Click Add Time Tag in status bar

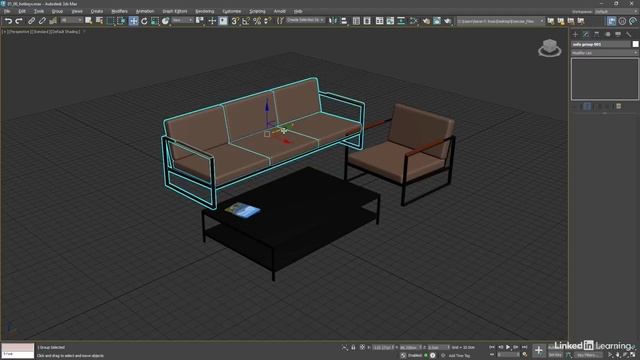[459, 356]
